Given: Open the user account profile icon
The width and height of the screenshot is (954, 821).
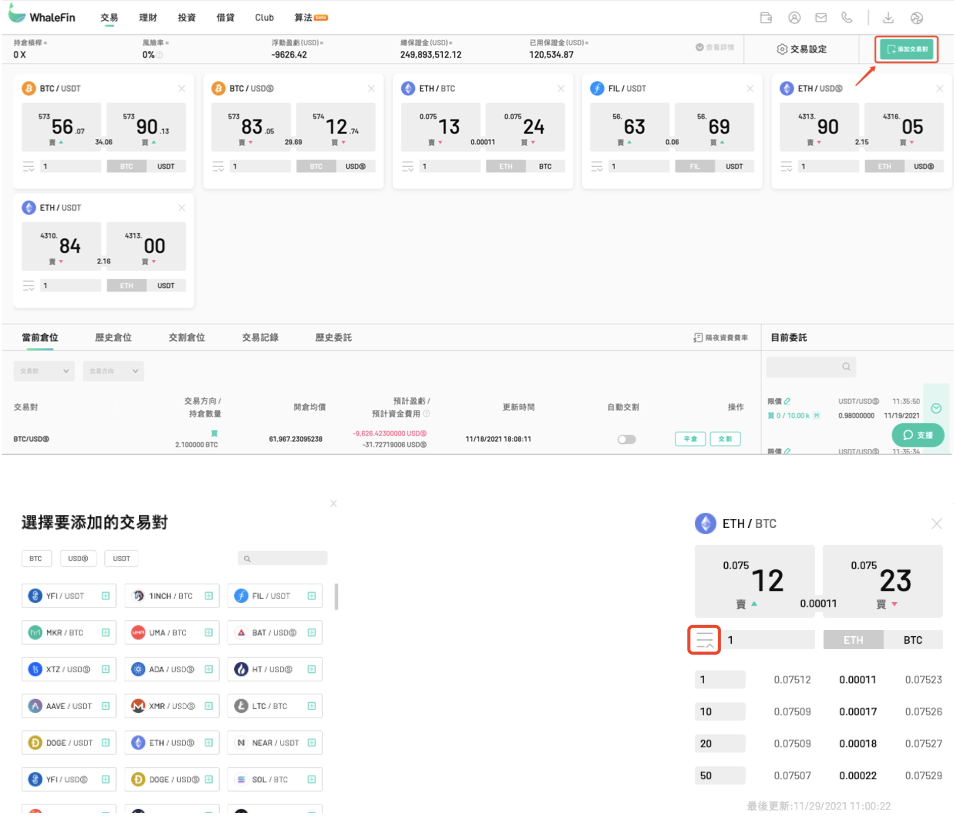Looking at the screenshot, I should coord(794,18).
